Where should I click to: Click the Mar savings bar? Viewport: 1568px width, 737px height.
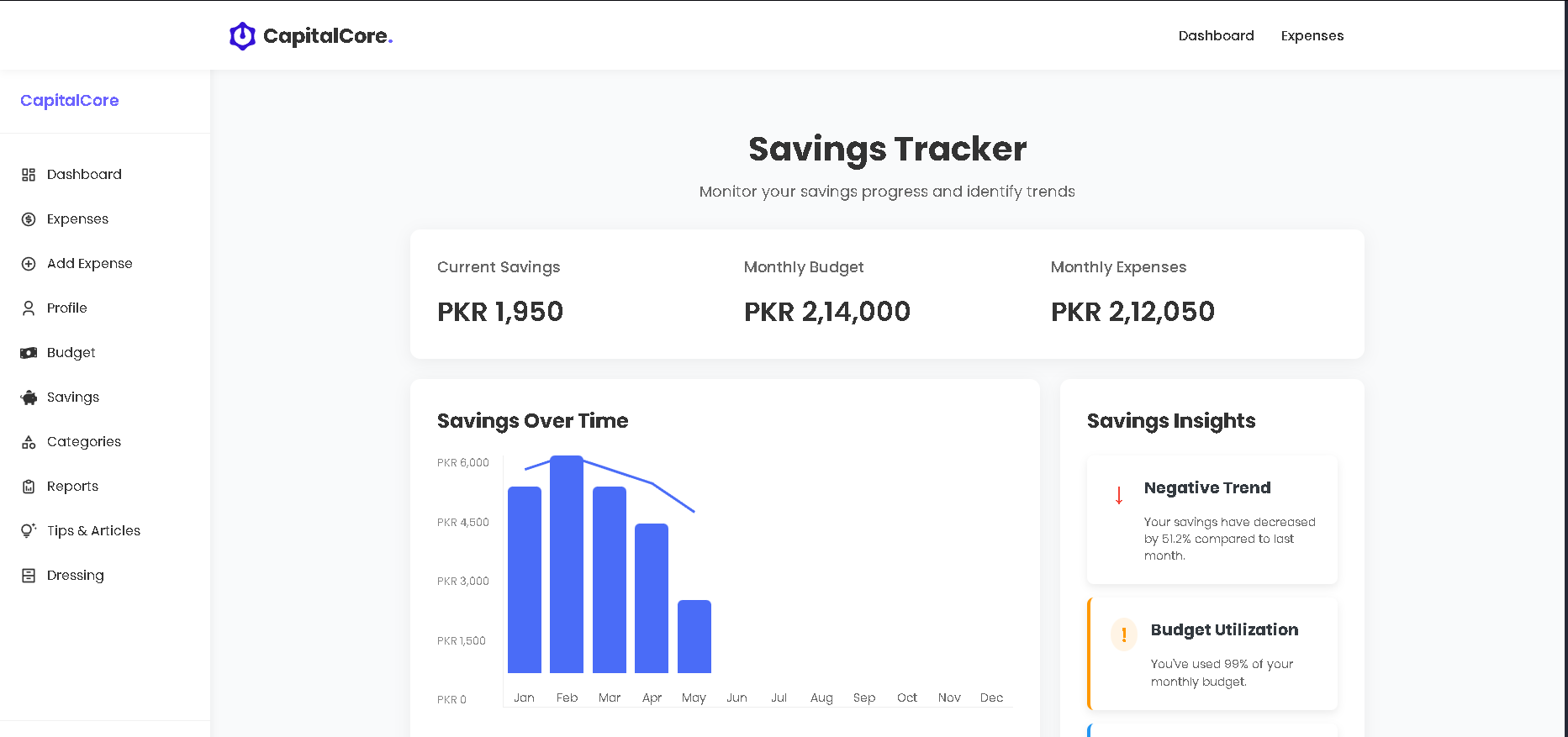[610, 580]
